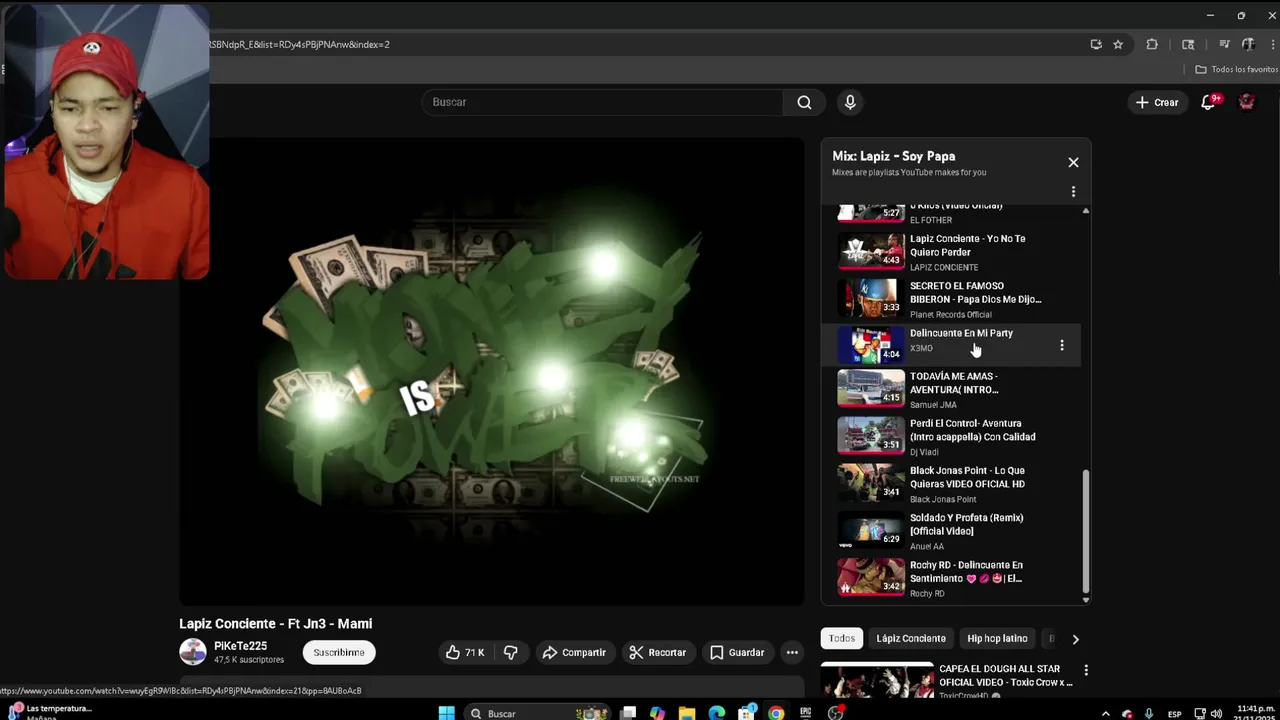Image resolution: width=1280 pixels, height=720 pixels.
Task: Open Task View from the taskbar
Action: [x=628, y=713]
